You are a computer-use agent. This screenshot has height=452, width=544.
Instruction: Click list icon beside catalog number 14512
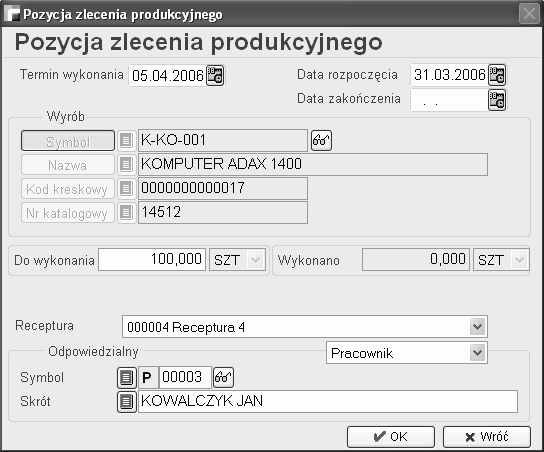point(126,212)
